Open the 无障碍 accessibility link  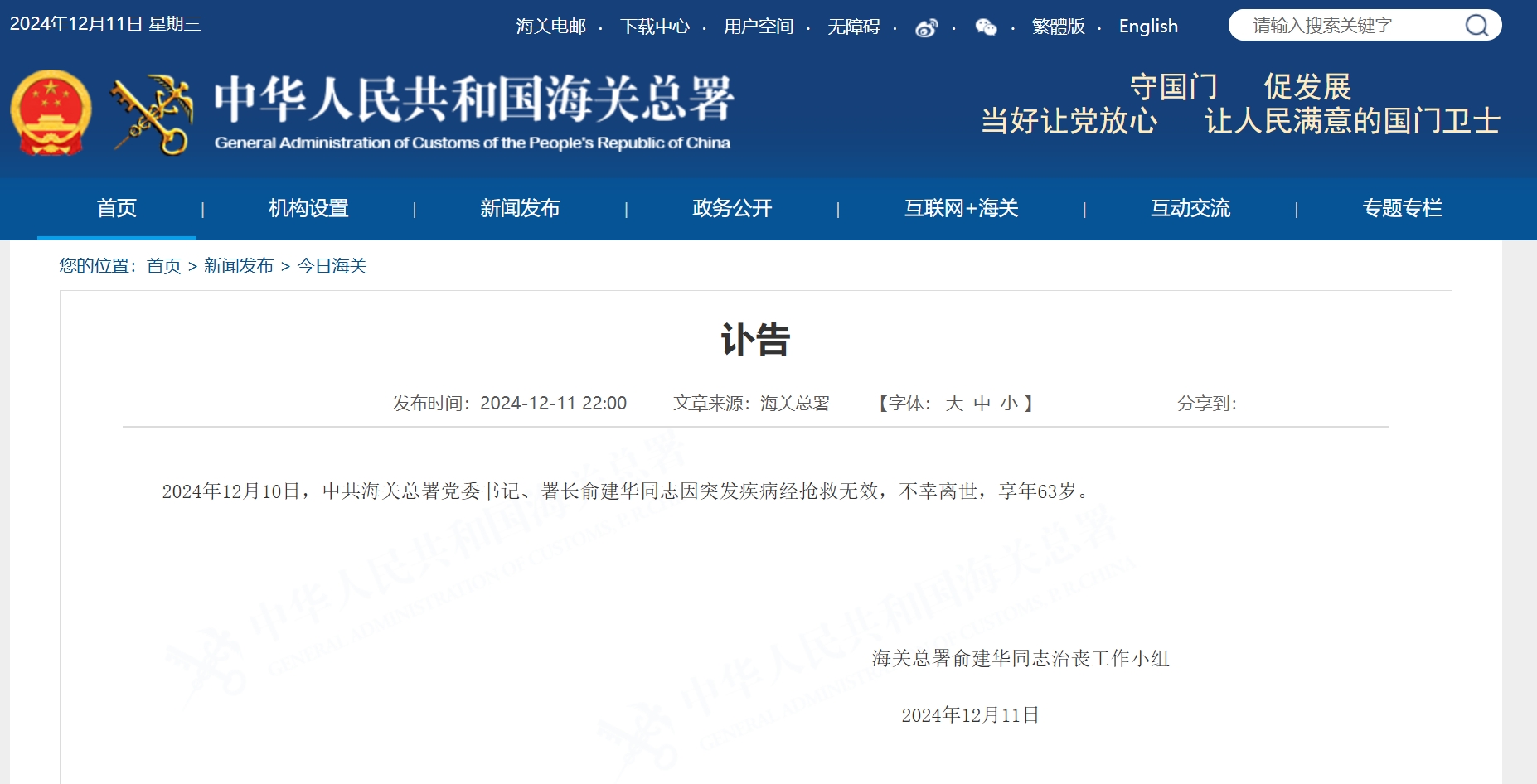click(854, 27)
